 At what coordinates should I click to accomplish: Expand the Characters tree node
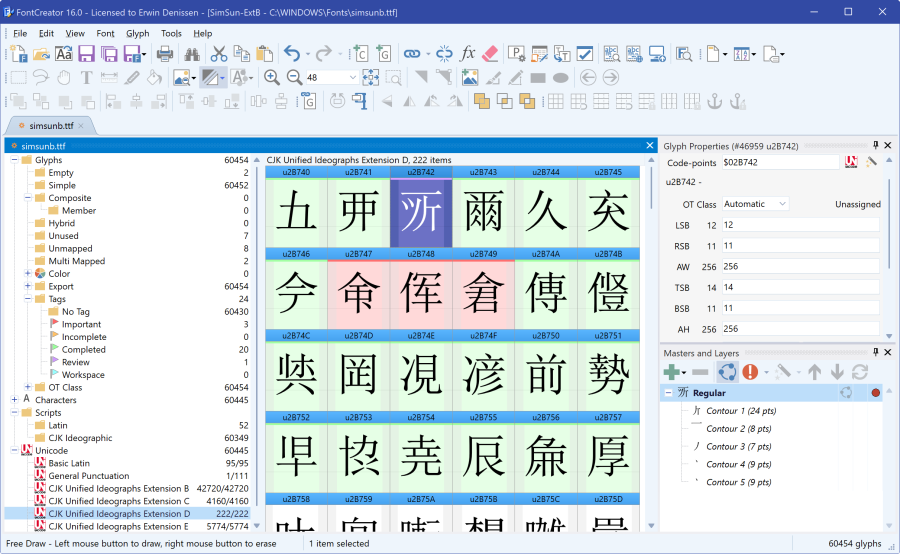14,400
